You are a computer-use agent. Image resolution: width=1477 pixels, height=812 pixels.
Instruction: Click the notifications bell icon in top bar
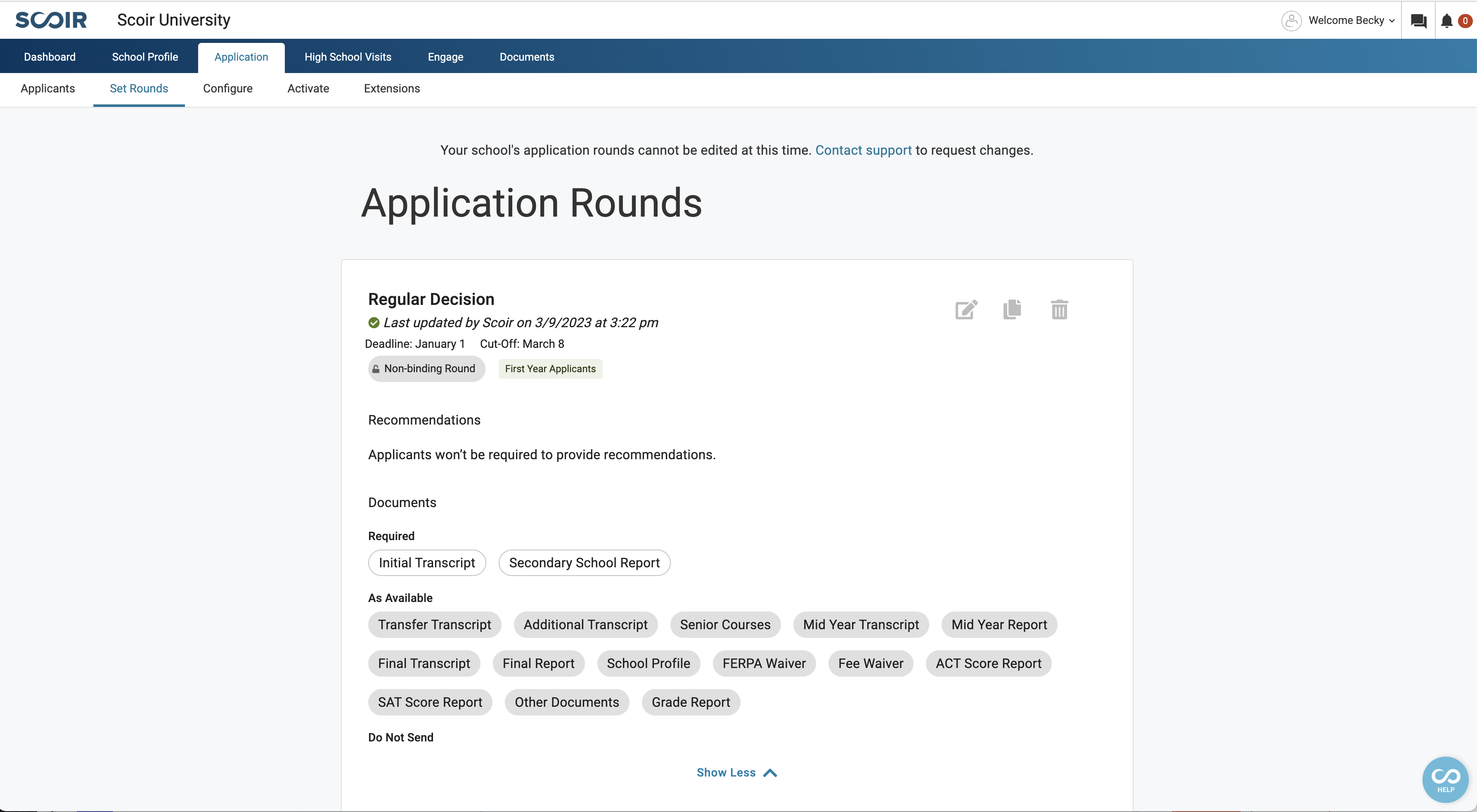click(x=1447, y=20)
